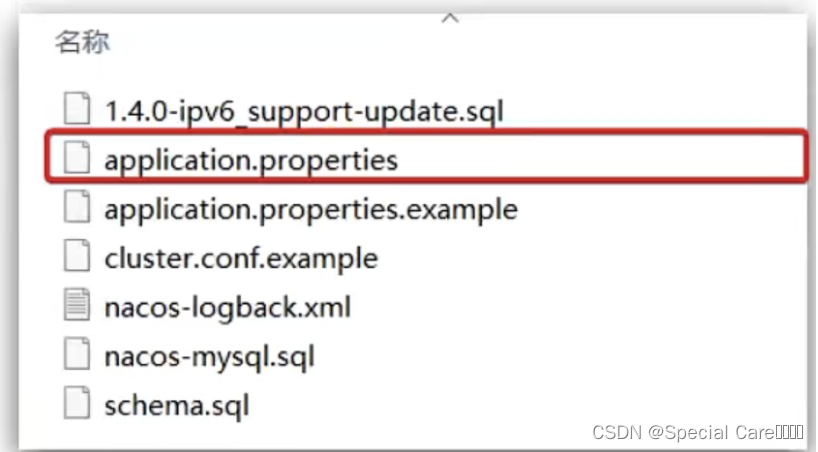
Task: Click the 1.4.0-ipv6_support-update.sql file icon
Action: click(77, 108)
